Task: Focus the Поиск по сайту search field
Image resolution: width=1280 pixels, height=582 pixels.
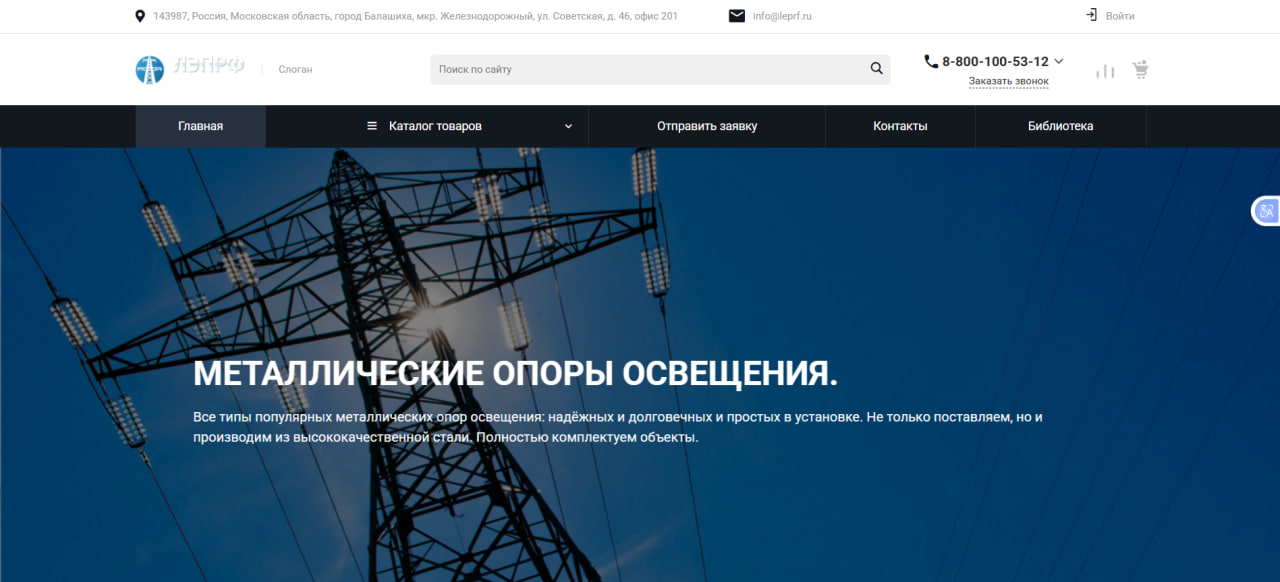Action: (x=648, y=69)
